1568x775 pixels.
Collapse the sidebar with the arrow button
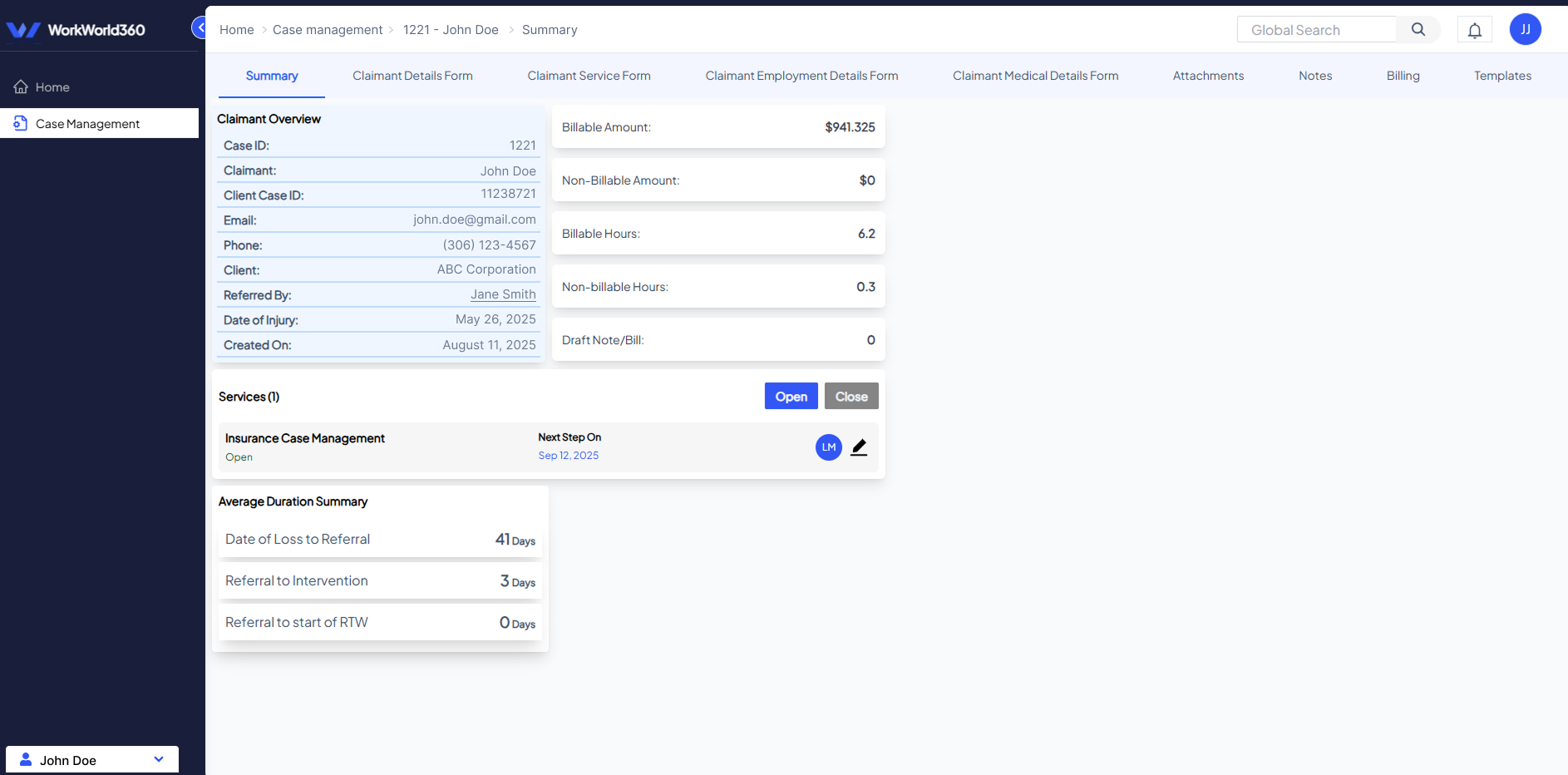click(x=200, y=27)
